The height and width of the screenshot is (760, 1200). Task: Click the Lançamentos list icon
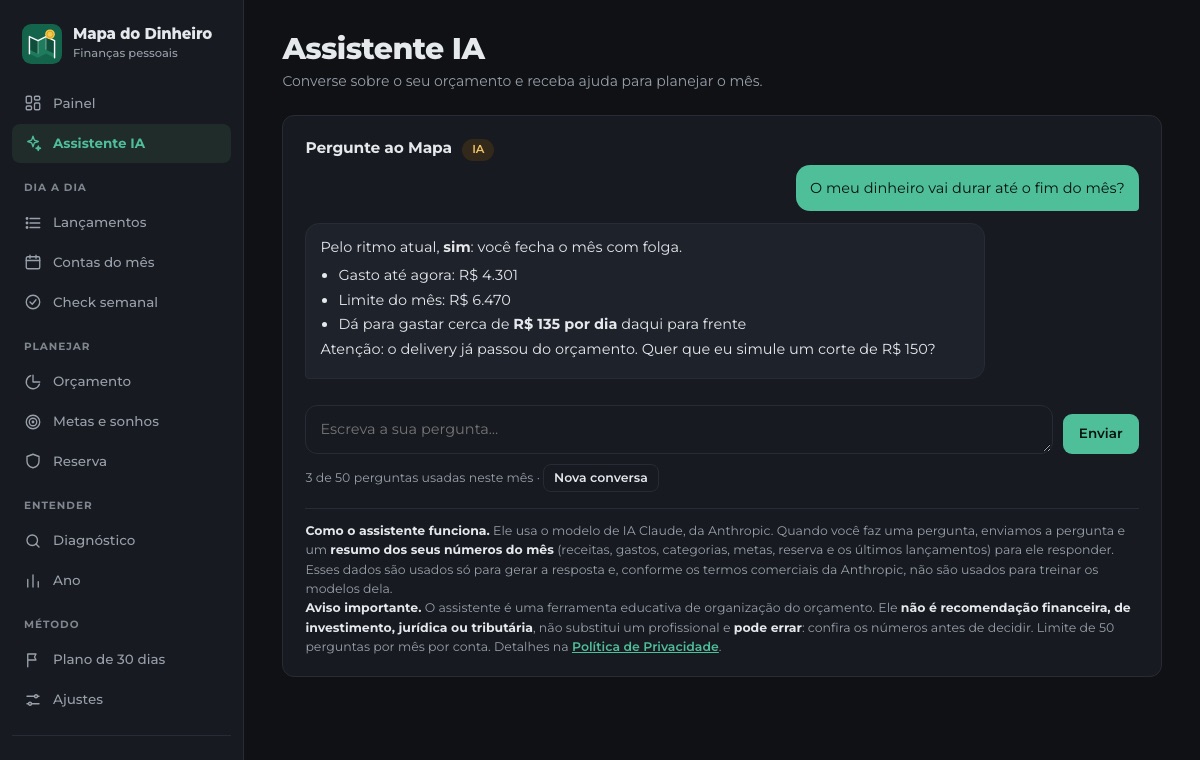tap(33, 222)
